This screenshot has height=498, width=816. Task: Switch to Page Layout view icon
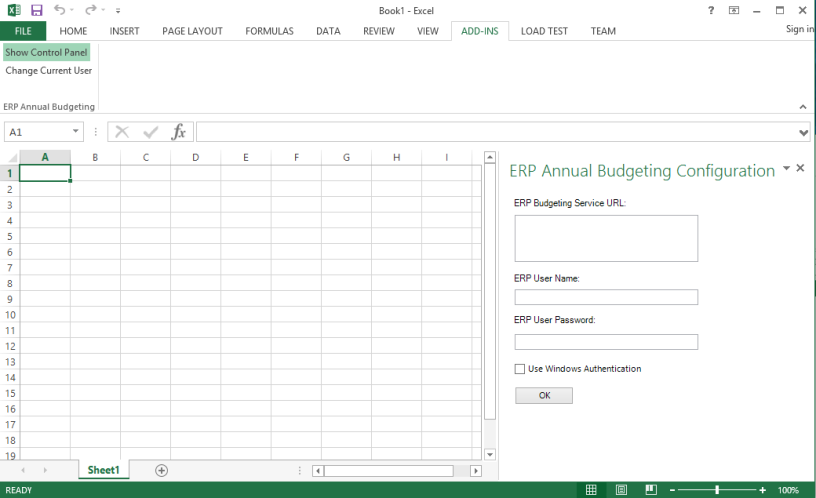pos(621,490)
